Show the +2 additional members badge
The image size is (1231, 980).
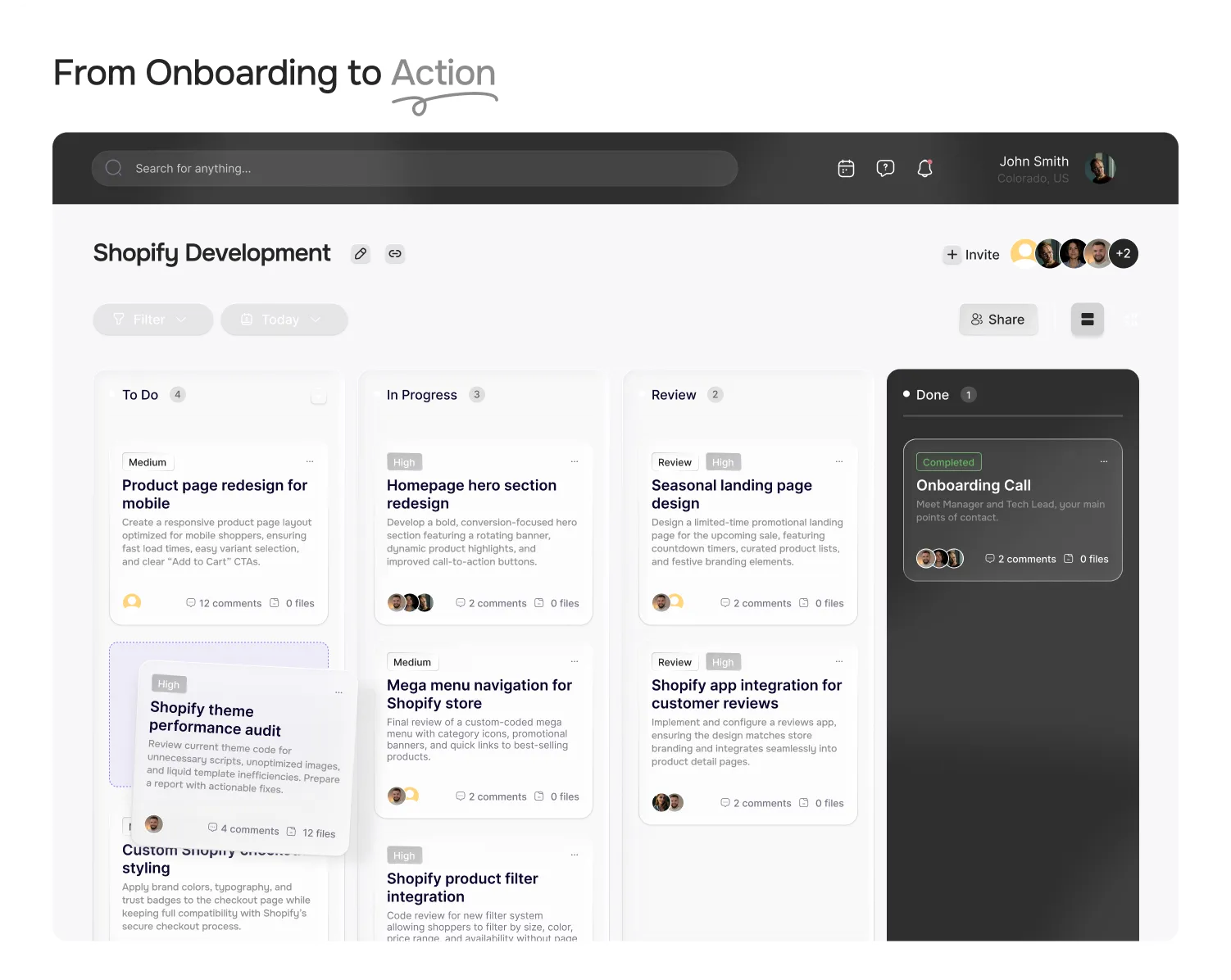[x=1123, y=254]
